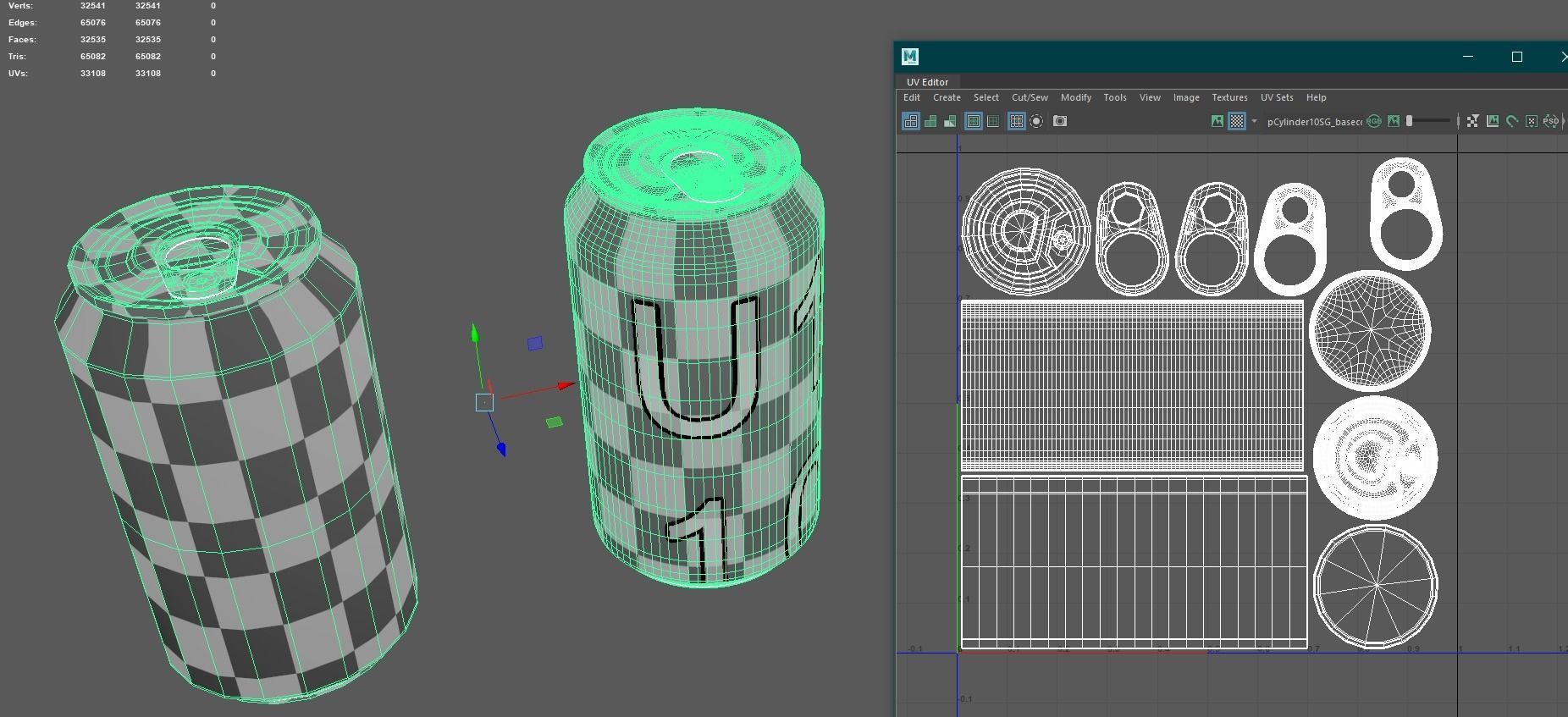1568x717 pixels.
Task: Toggle RGB channels display icon
Action: tap(1374, 121)
